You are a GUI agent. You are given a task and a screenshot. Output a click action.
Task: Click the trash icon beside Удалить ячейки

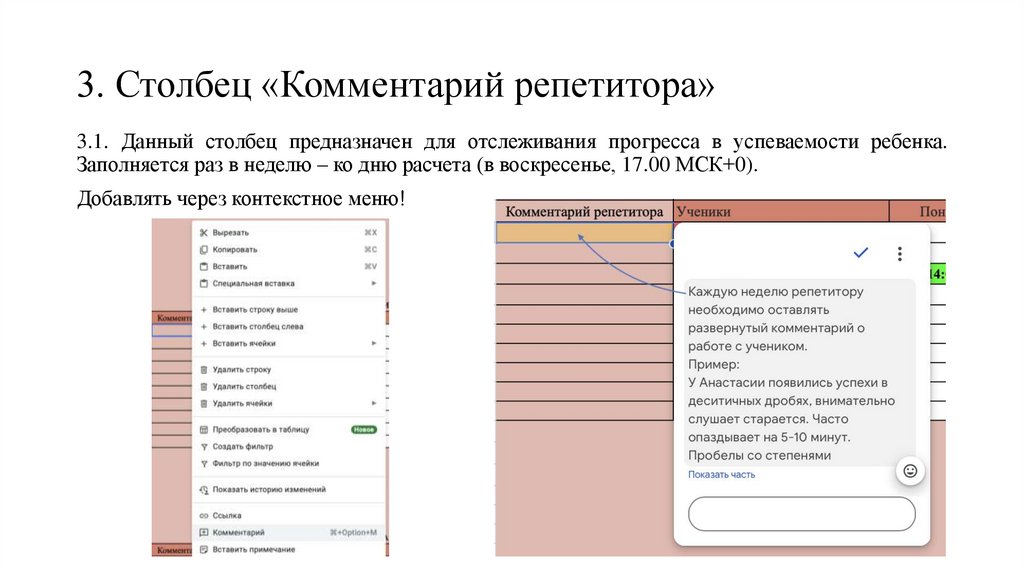click(x=204, y=404)
